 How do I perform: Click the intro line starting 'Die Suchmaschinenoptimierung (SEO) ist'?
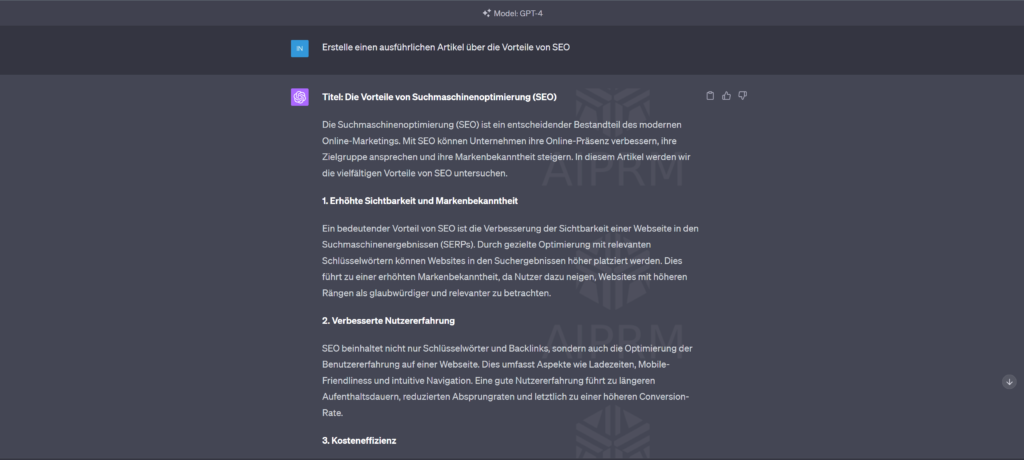pos(502,124)
